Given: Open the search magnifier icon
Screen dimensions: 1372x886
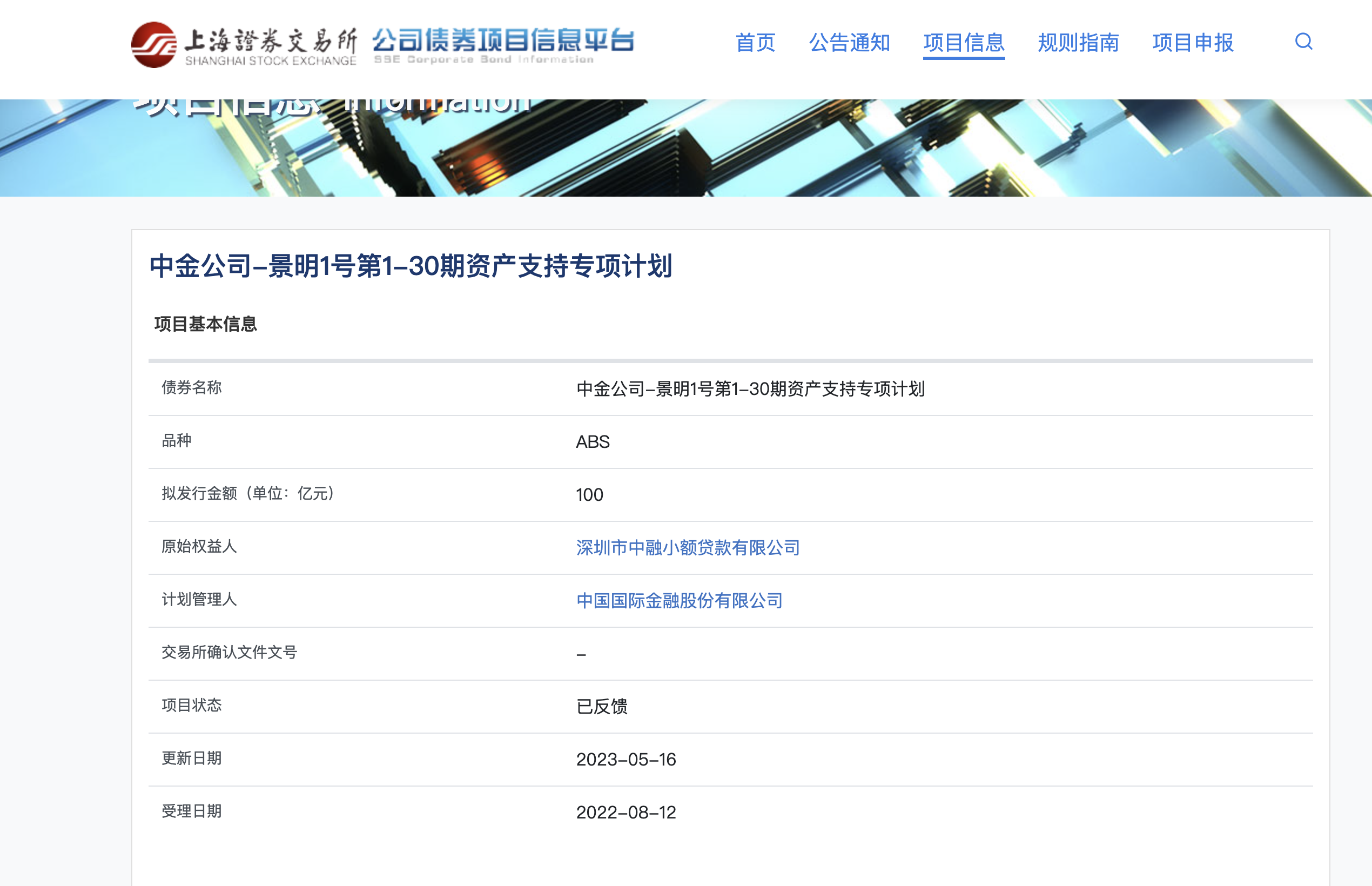Looking at the screenshot, I should tap(1304, 43).
